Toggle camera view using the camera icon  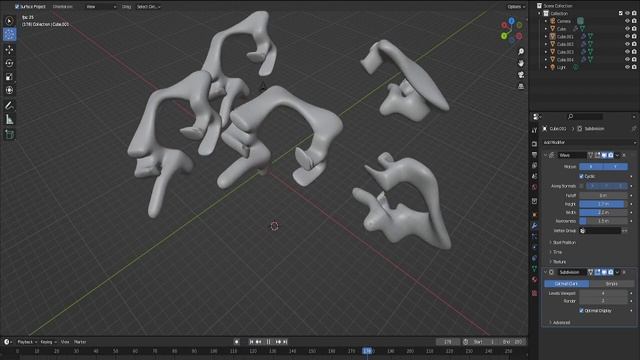[521, 75]
